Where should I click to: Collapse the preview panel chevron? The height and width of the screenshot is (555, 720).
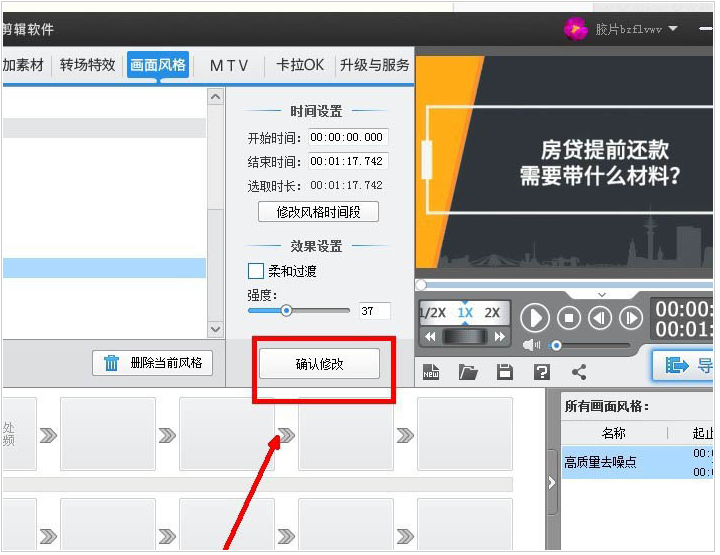[602, 295]
